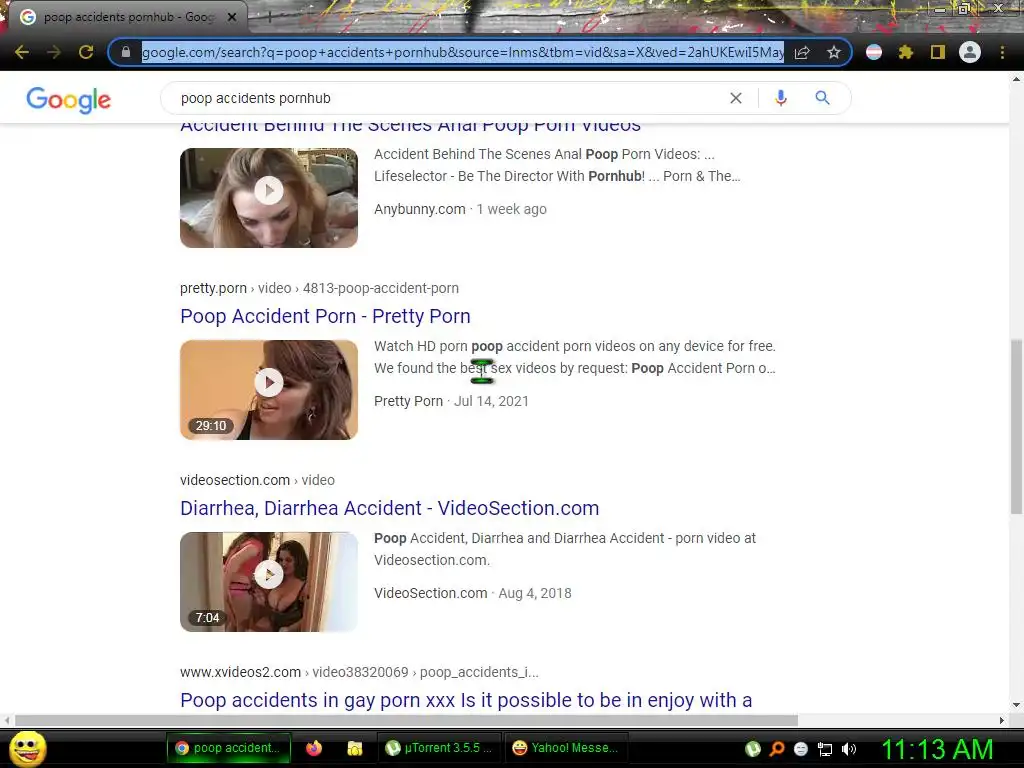Image resolution: width=1024 pixels, height=768 pixels.
Task: Click the horizontal scrollbar left arrow
Action: click(7, 720)
